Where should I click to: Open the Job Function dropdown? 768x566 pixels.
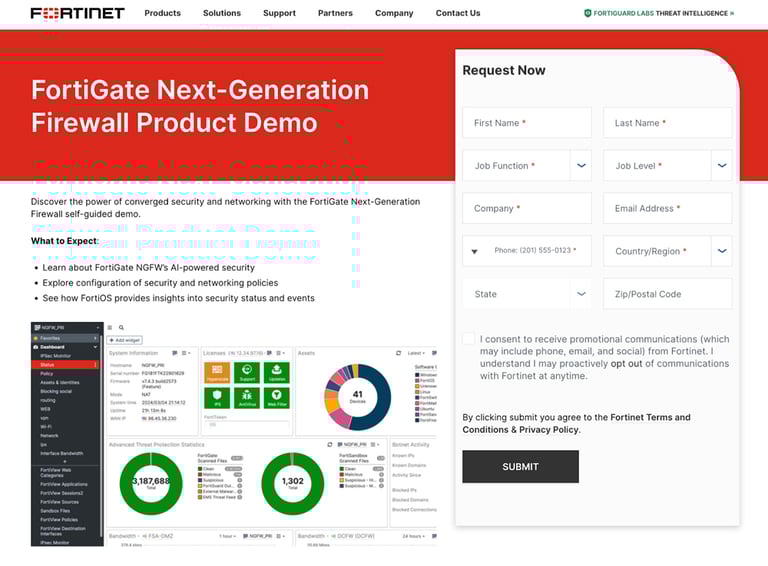[582, 166]
